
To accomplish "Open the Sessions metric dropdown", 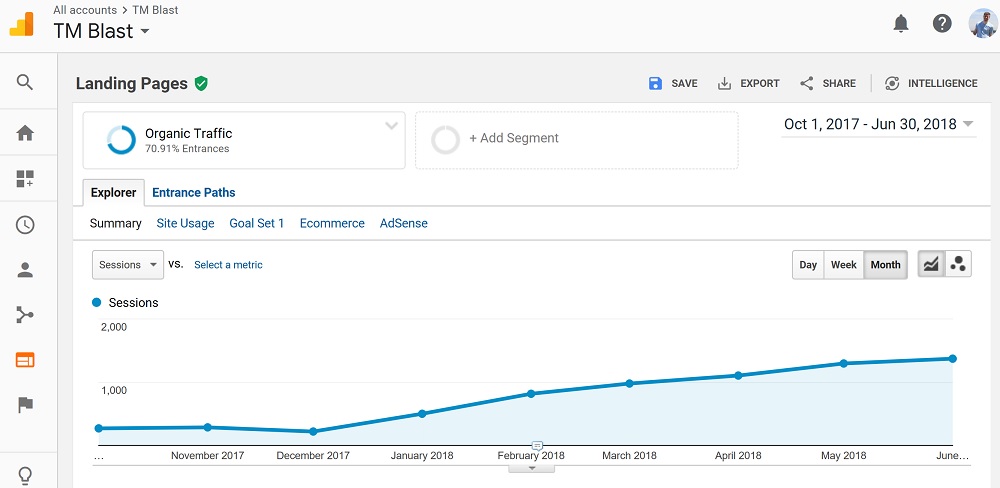I will tap(128, 265).
